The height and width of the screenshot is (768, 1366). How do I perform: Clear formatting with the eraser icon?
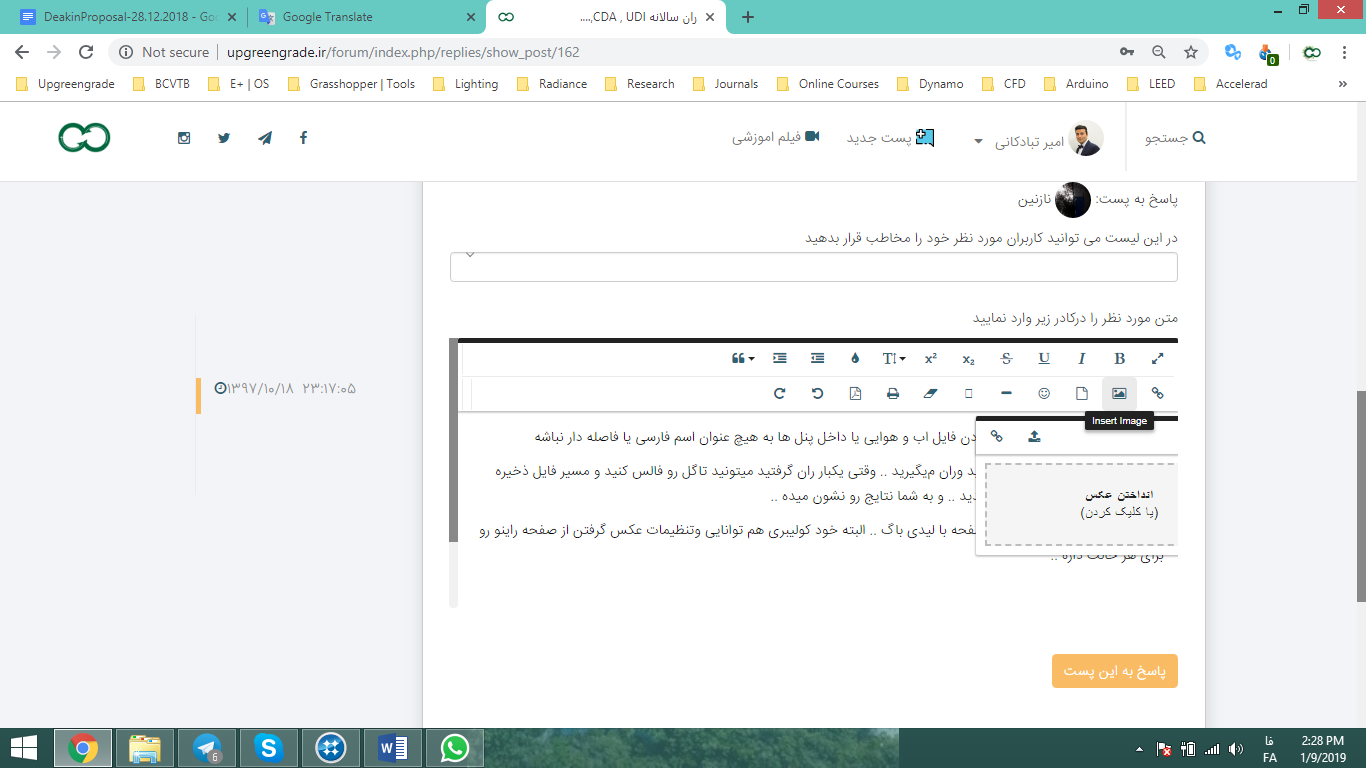tap(931, 393)
